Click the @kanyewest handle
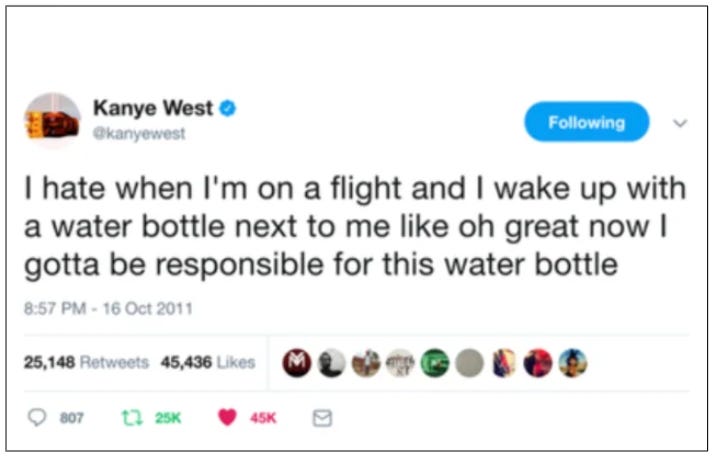Screen dimensions: 714x457 [139, 133]
